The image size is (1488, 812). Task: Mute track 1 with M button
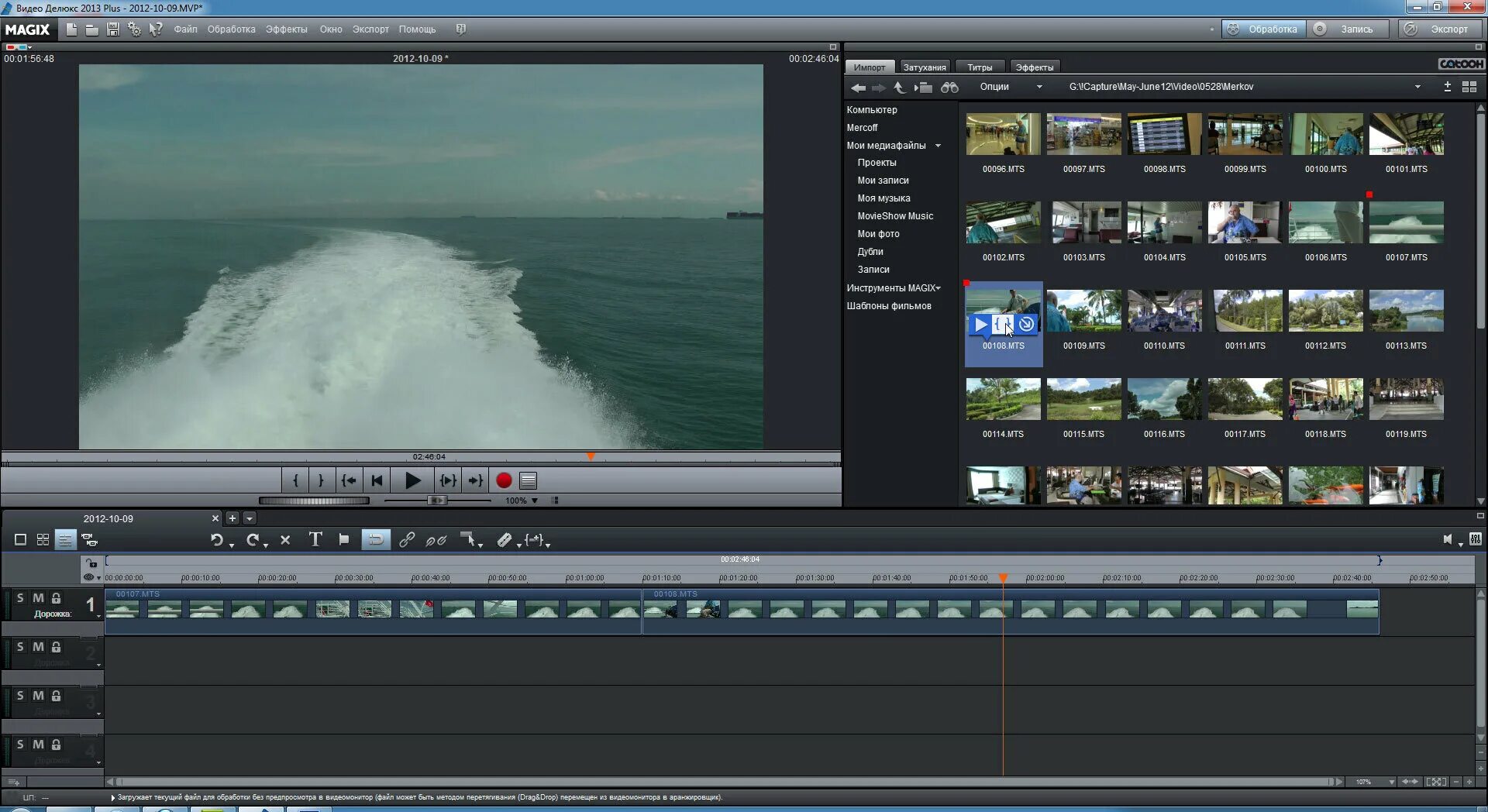pyautogui.click(x=38, y=598)
